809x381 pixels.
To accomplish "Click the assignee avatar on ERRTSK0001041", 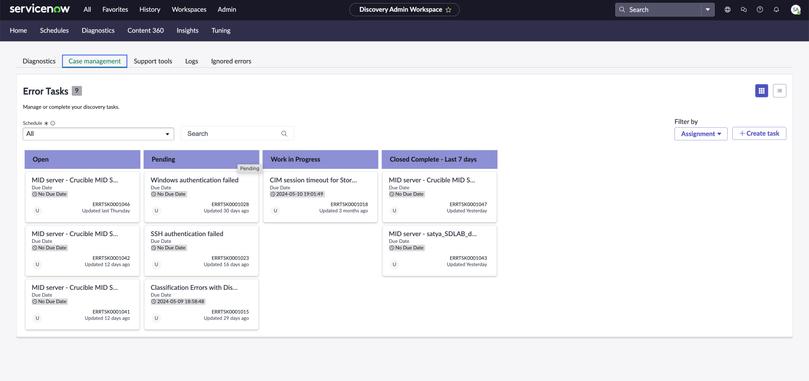I will coord(37,318).
